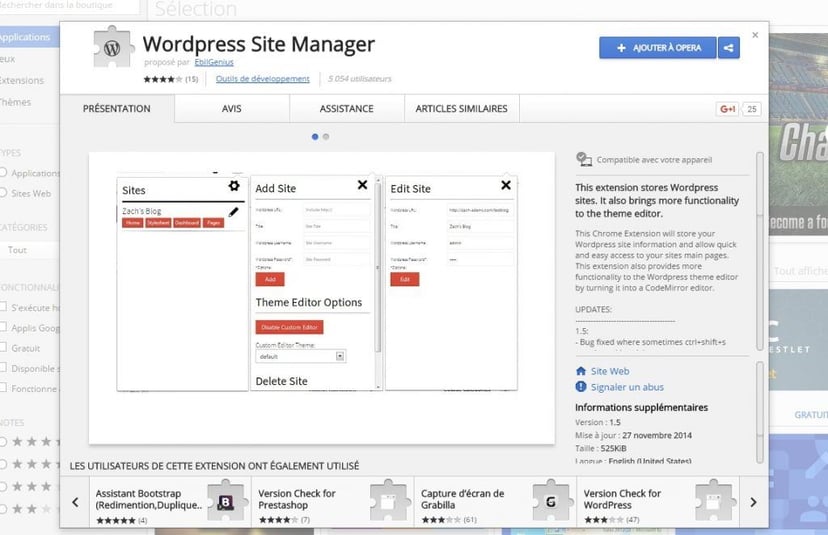
Task: Toggle the Applis Google checkbox
Action: 3,327
